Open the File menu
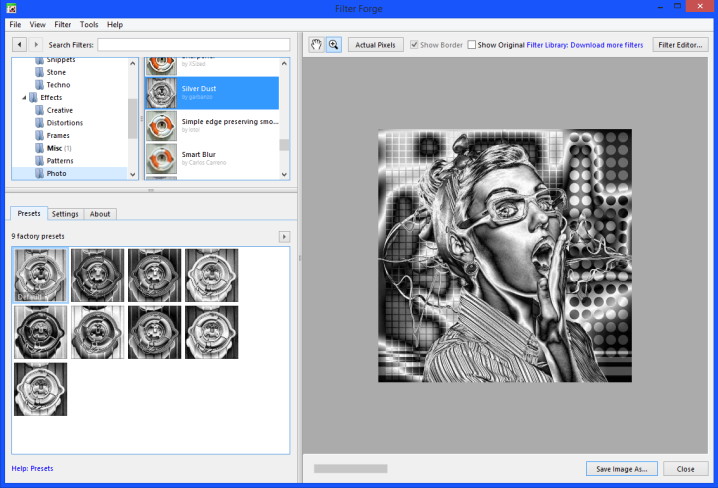Screen dimensions: 718x488 [x=15, y=25]
